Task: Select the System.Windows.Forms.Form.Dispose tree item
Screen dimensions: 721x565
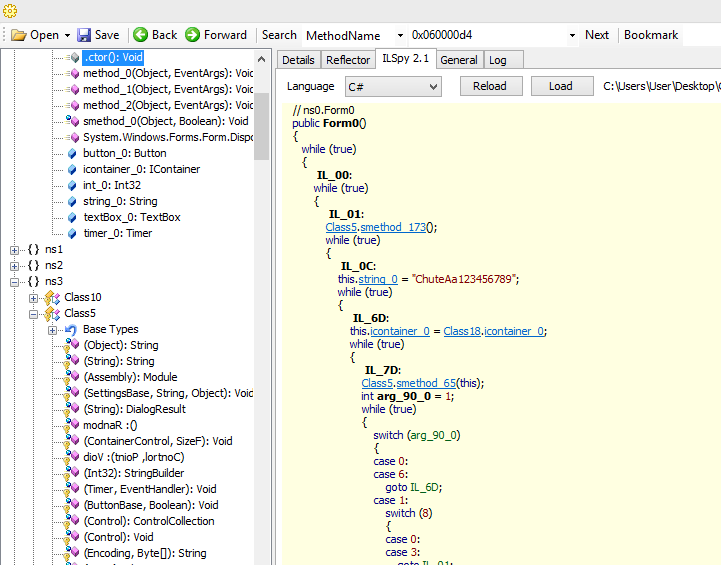Action: (167, 137)
